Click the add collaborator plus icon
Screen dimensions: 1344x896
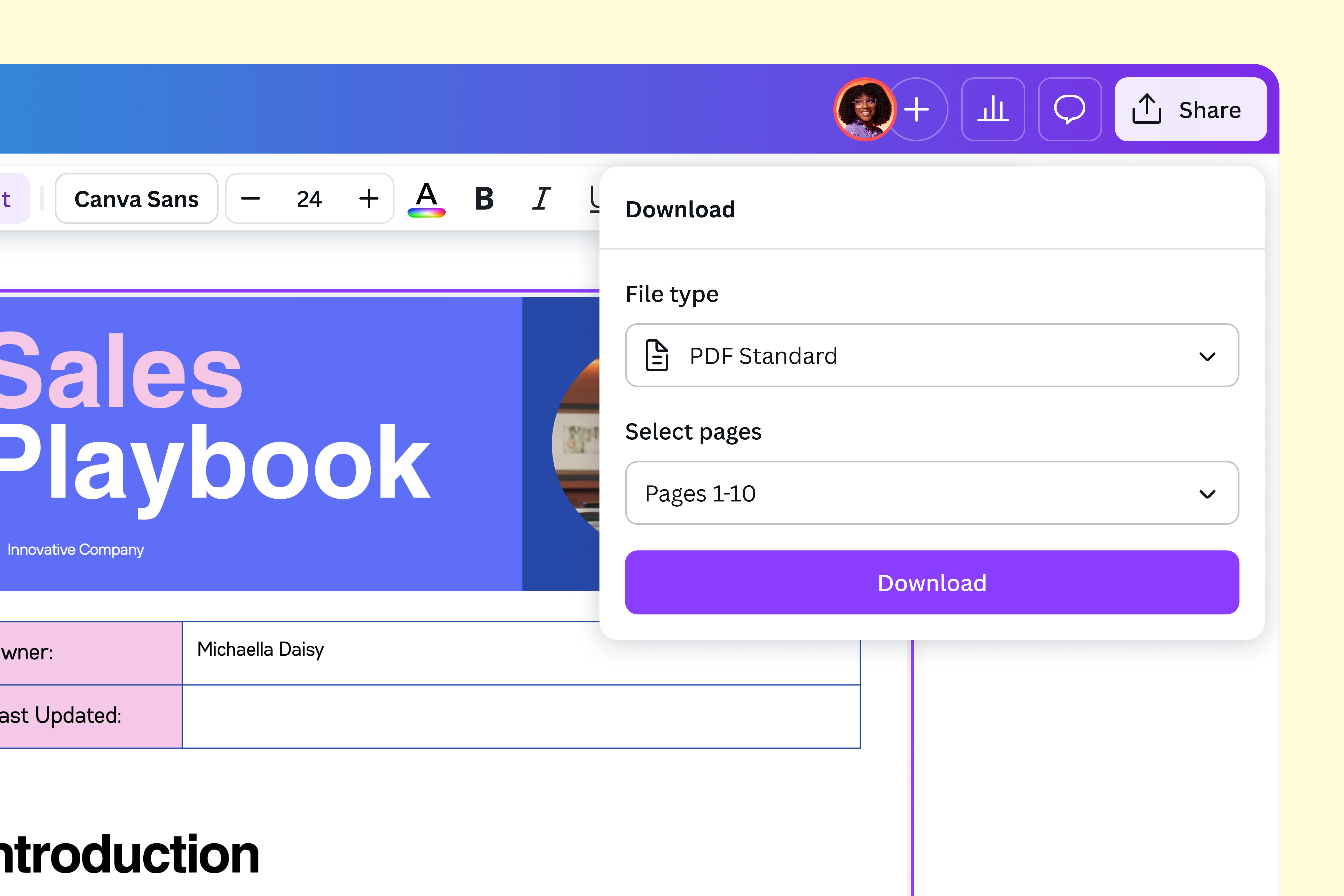pos(917,109)
